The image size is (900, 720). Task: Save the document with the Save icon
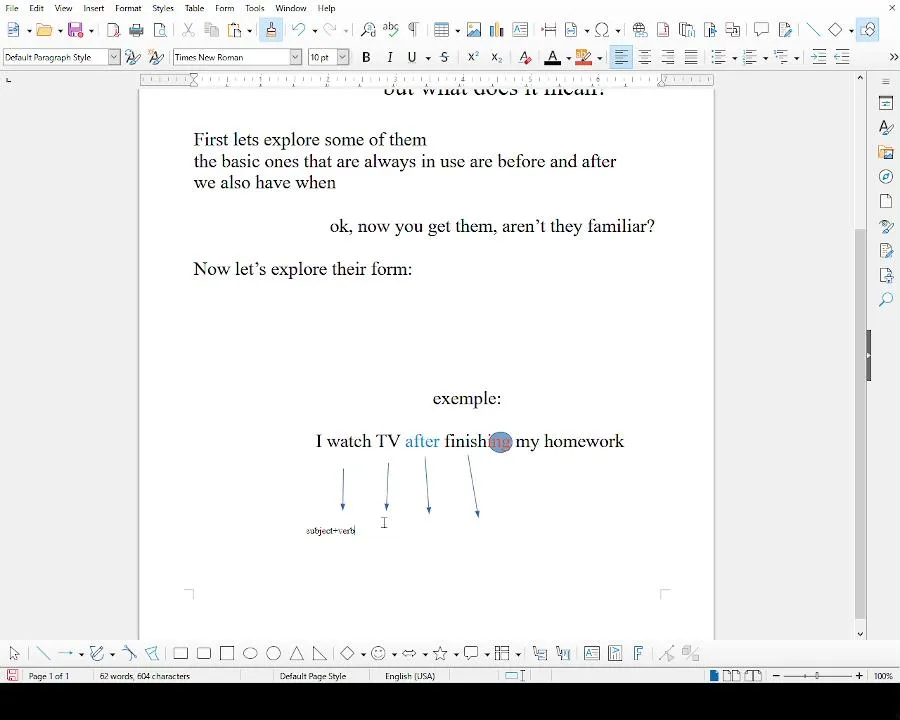[75, 30]
